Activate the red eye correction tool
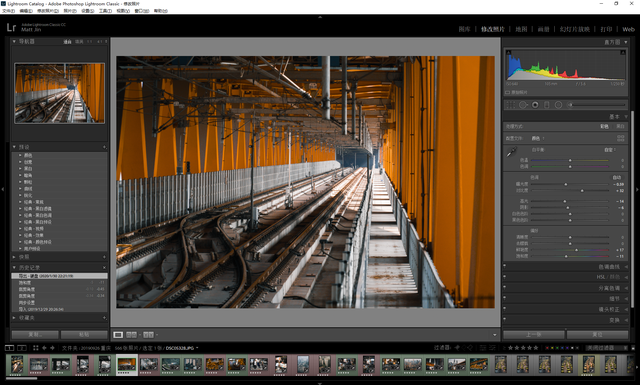This screenshot has height=385, width=640. coord(535,105)
